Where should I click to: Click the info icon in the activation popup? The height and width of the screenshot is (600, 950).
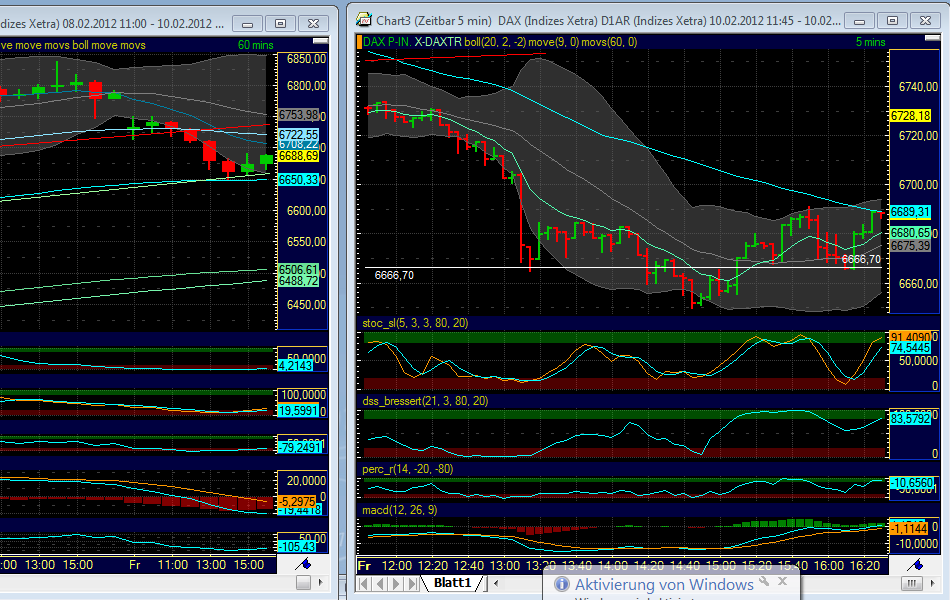560,582
